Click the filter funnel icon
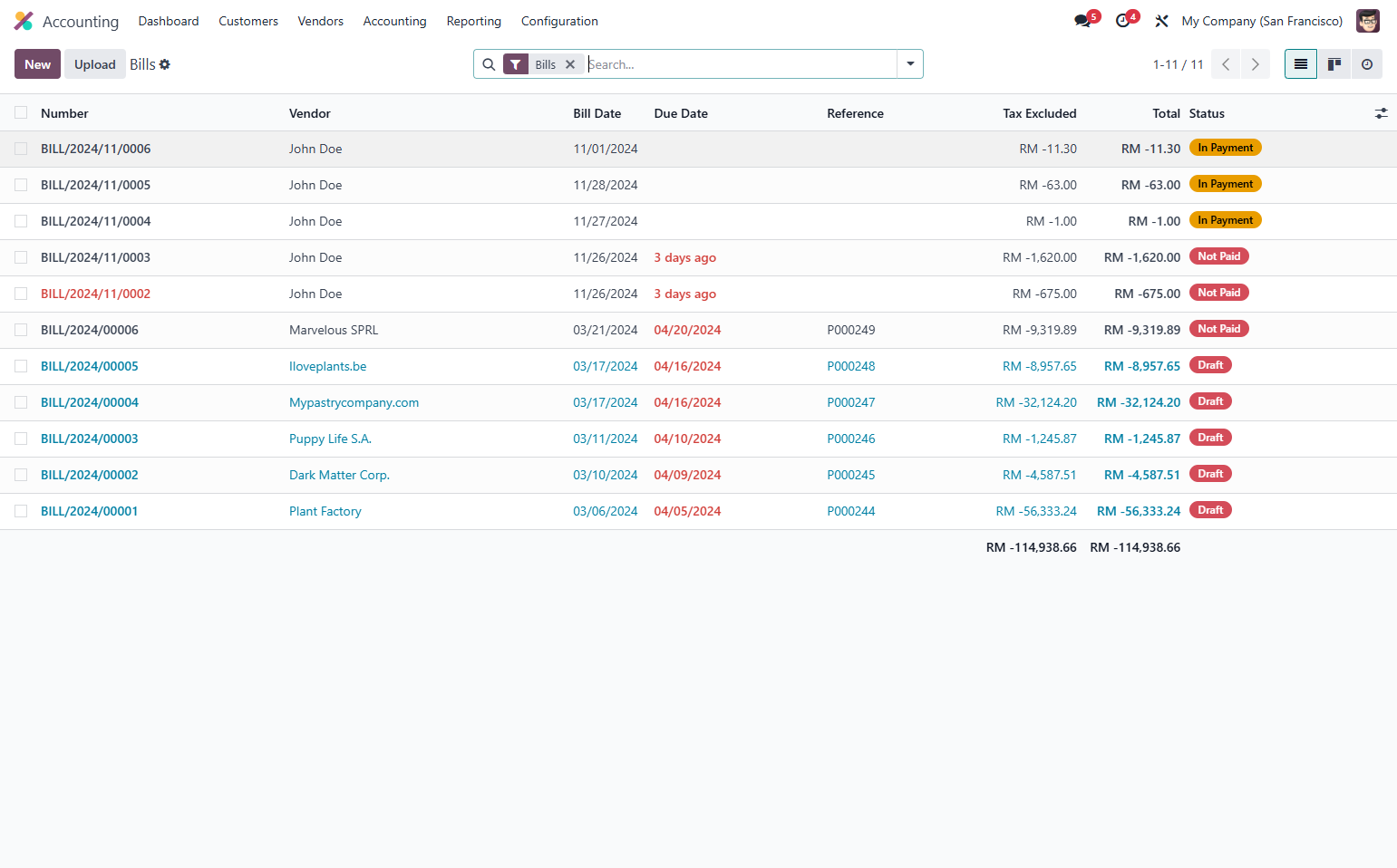Screen dimensions: 1397x868 pos(516,64)
